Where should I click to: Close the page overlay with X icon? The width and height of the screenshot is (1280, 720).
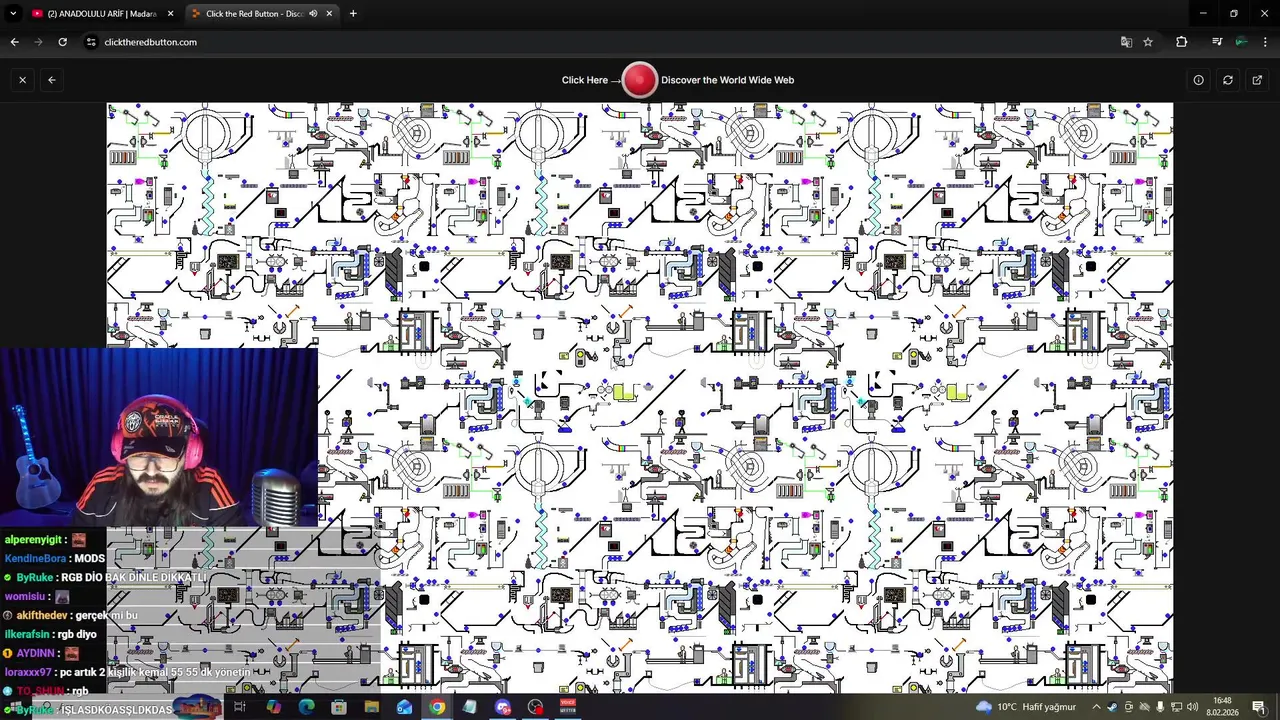tap(22, 80)
